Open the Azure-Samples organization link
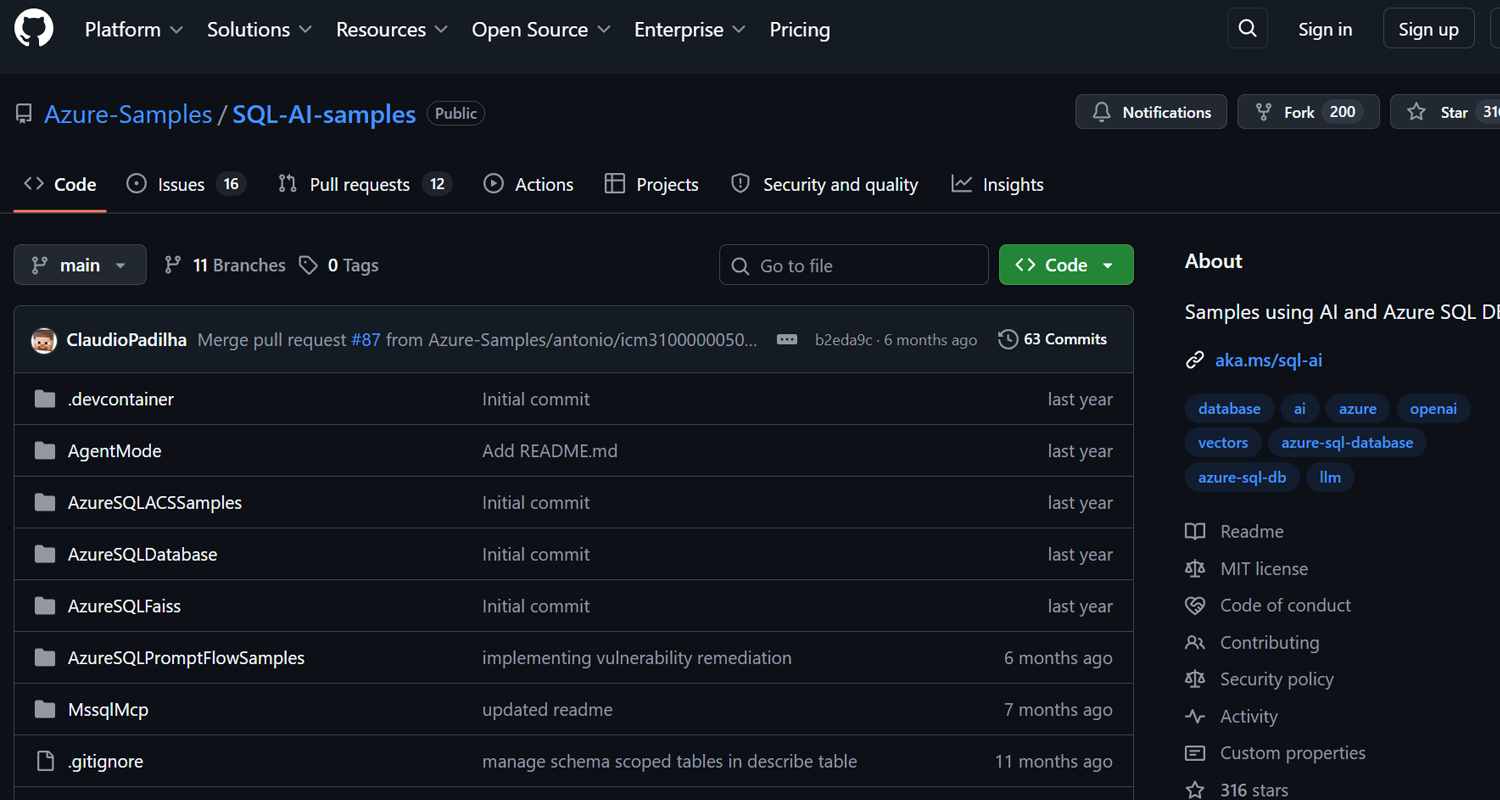The image size is (1500, 800). coord(128,114)
